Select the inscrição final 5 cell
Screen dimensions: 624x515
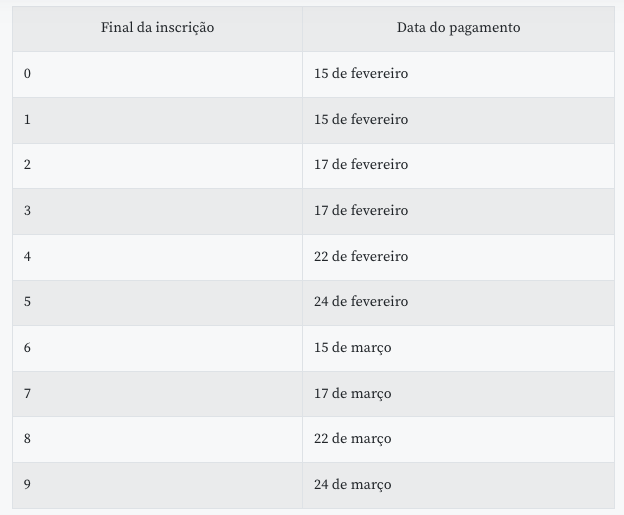point(28,302)
